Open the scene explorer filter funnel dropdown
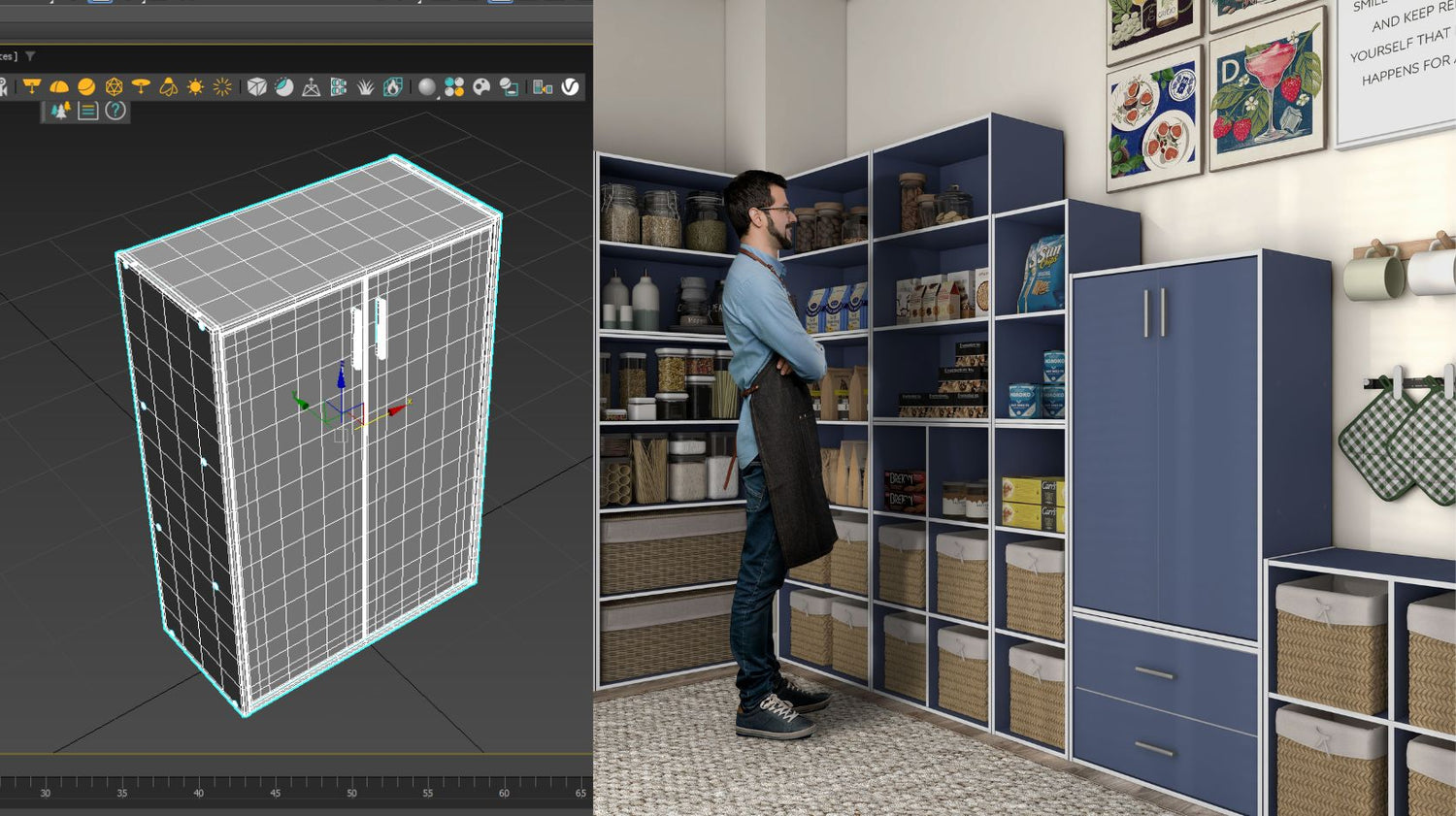1456x816 pixels. coord(32,55)
